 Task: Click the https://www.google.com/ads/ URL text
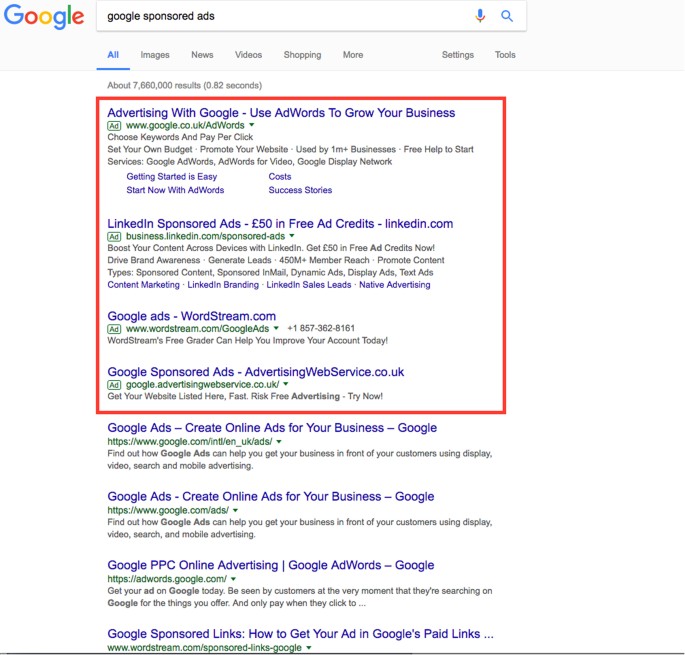[168, 510]
